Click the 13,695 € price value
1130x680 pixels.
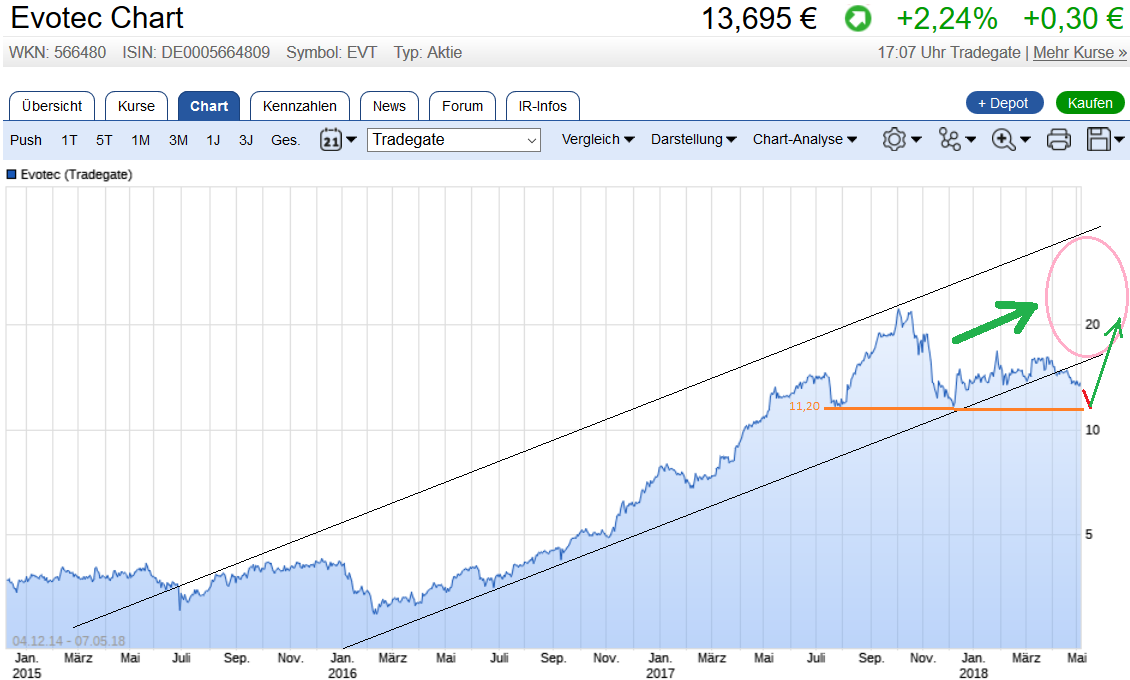point(759,19)
